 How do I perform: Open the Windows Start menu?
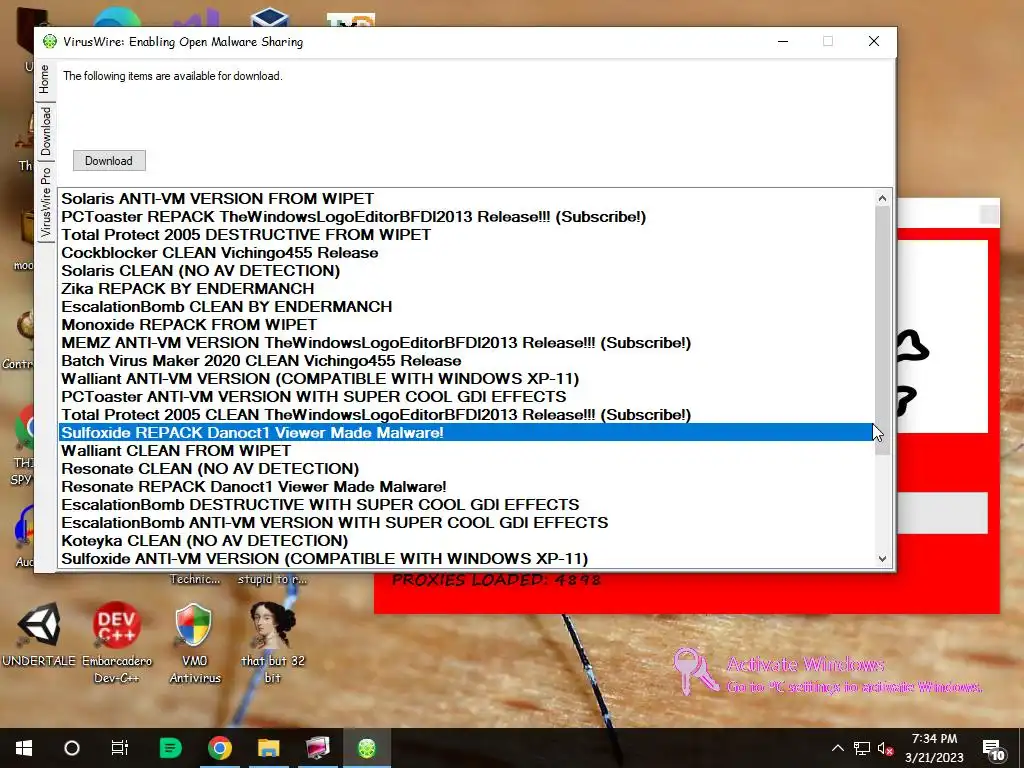[24, 748]
